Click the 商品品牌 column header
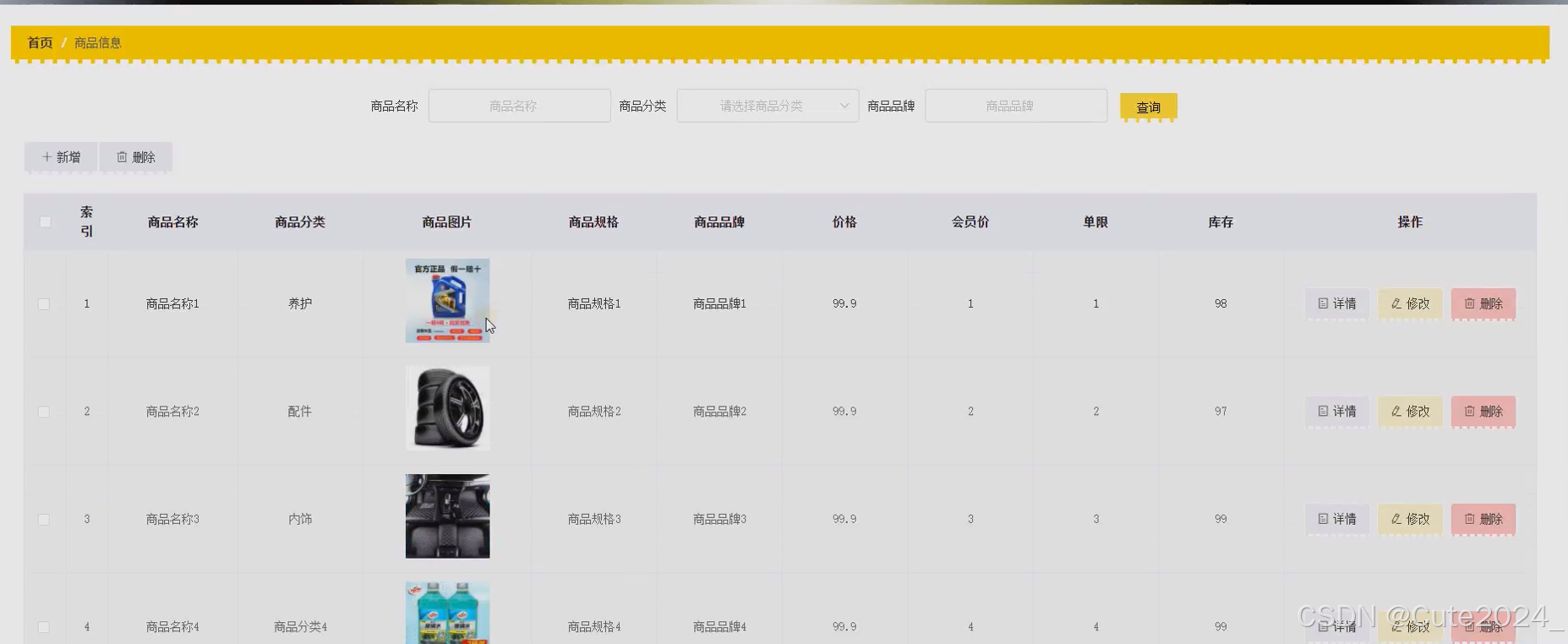The image size is (1568, 644). 719,222
